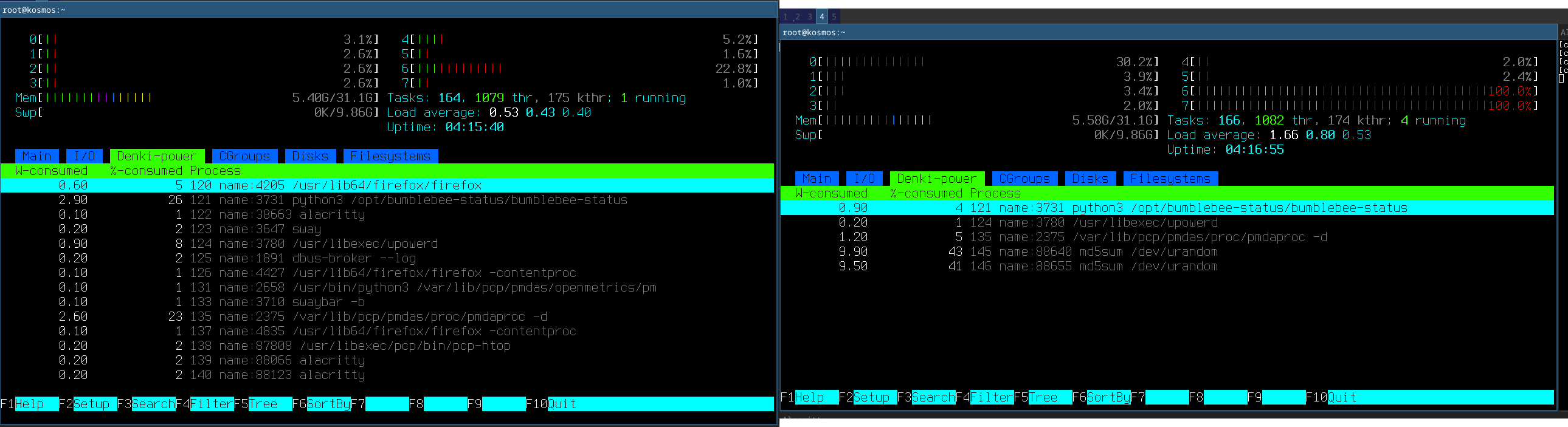Toggle Tree view in right window footer
The image size is (1568, 427).
click(x=1051, y=397)
